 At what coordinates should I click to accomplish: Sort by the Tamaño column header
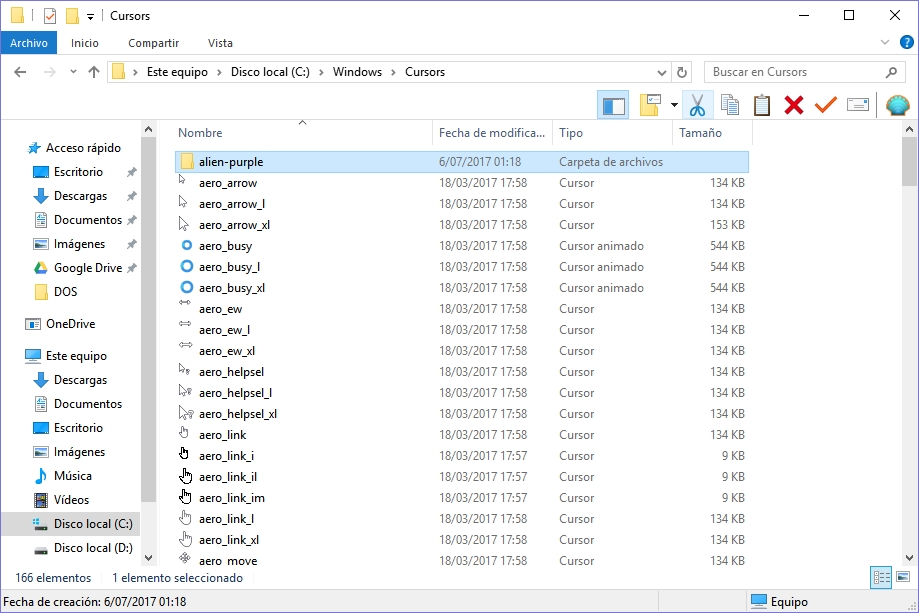[712, 132]
